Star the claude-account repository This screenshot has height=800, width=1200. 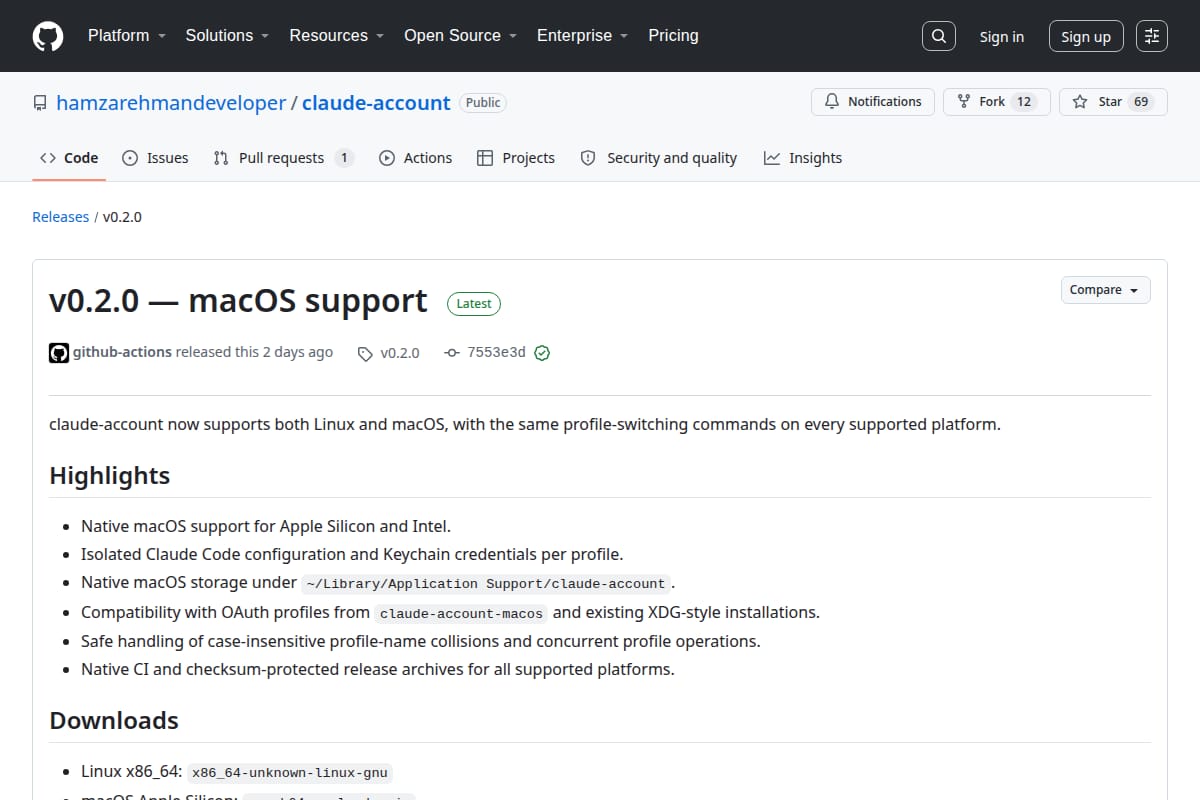[x=1113, y=102]
